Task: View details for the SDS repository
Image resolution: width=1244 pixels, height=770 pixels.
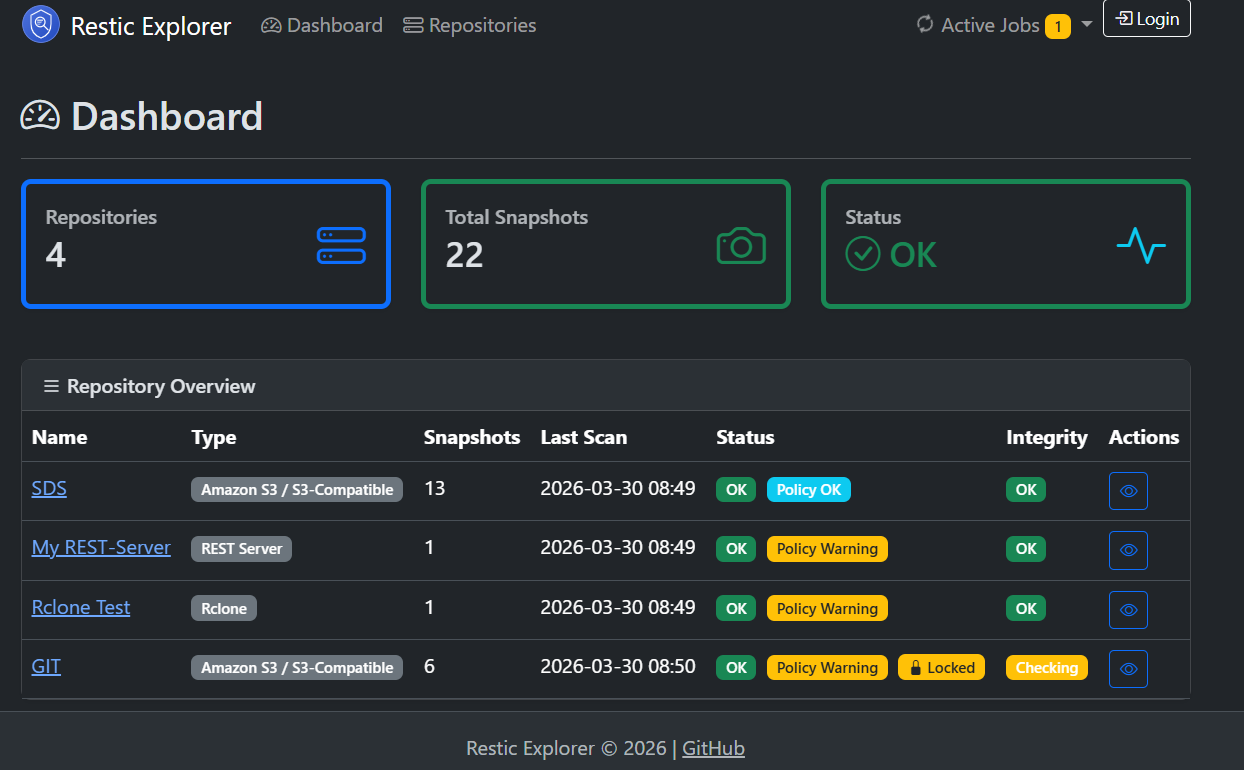Action: click(x=1128, y=490)
